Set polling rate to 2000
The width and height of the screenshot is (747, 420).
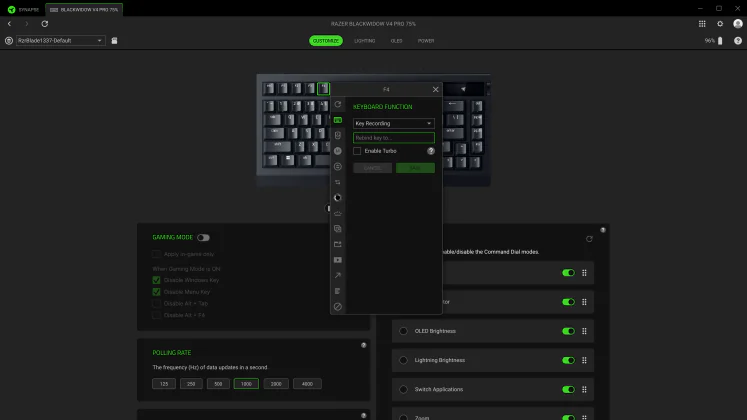[x=276, y=384]
